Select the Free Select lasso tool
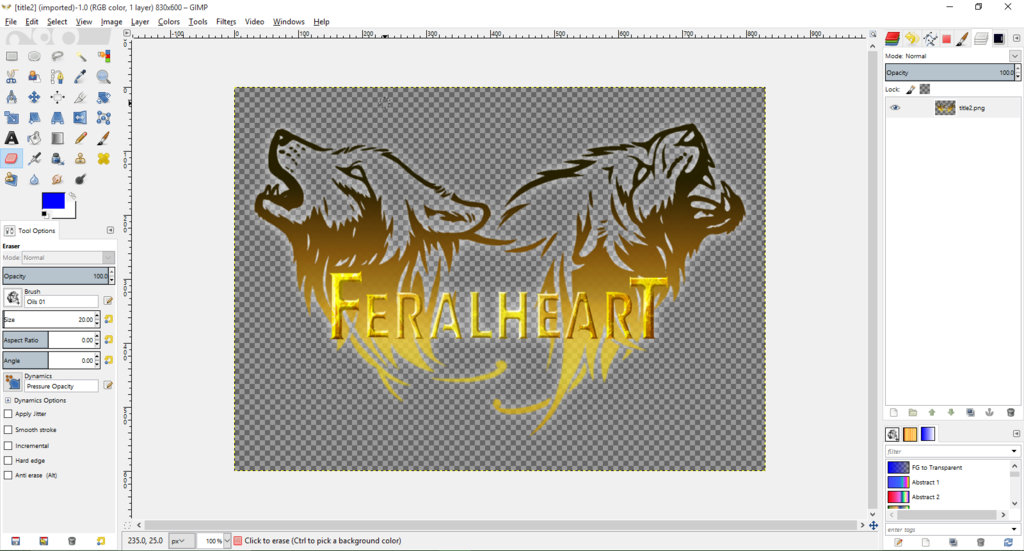The width and height of the screenshot is (1024, 551). [x=57, y=56]
